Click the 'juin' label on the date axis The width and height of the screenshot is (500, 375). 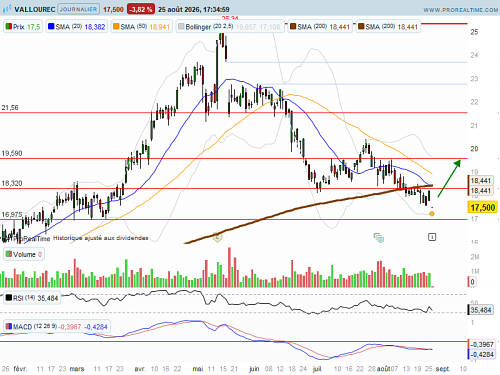[x=254, y=369]
